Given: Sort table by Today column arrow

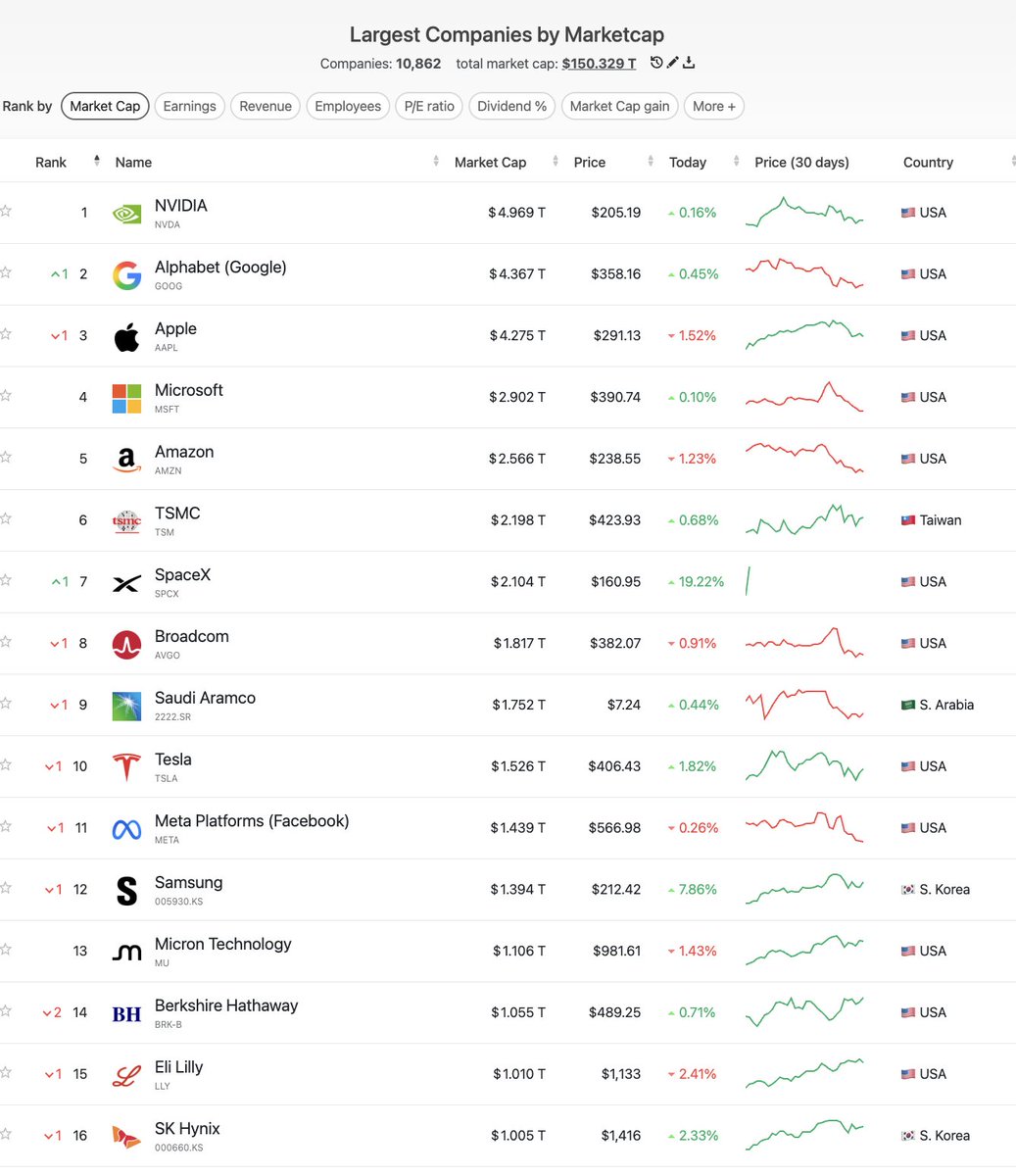Looking at the screenshot, I should pyautogui.click(x=736, y=161).
